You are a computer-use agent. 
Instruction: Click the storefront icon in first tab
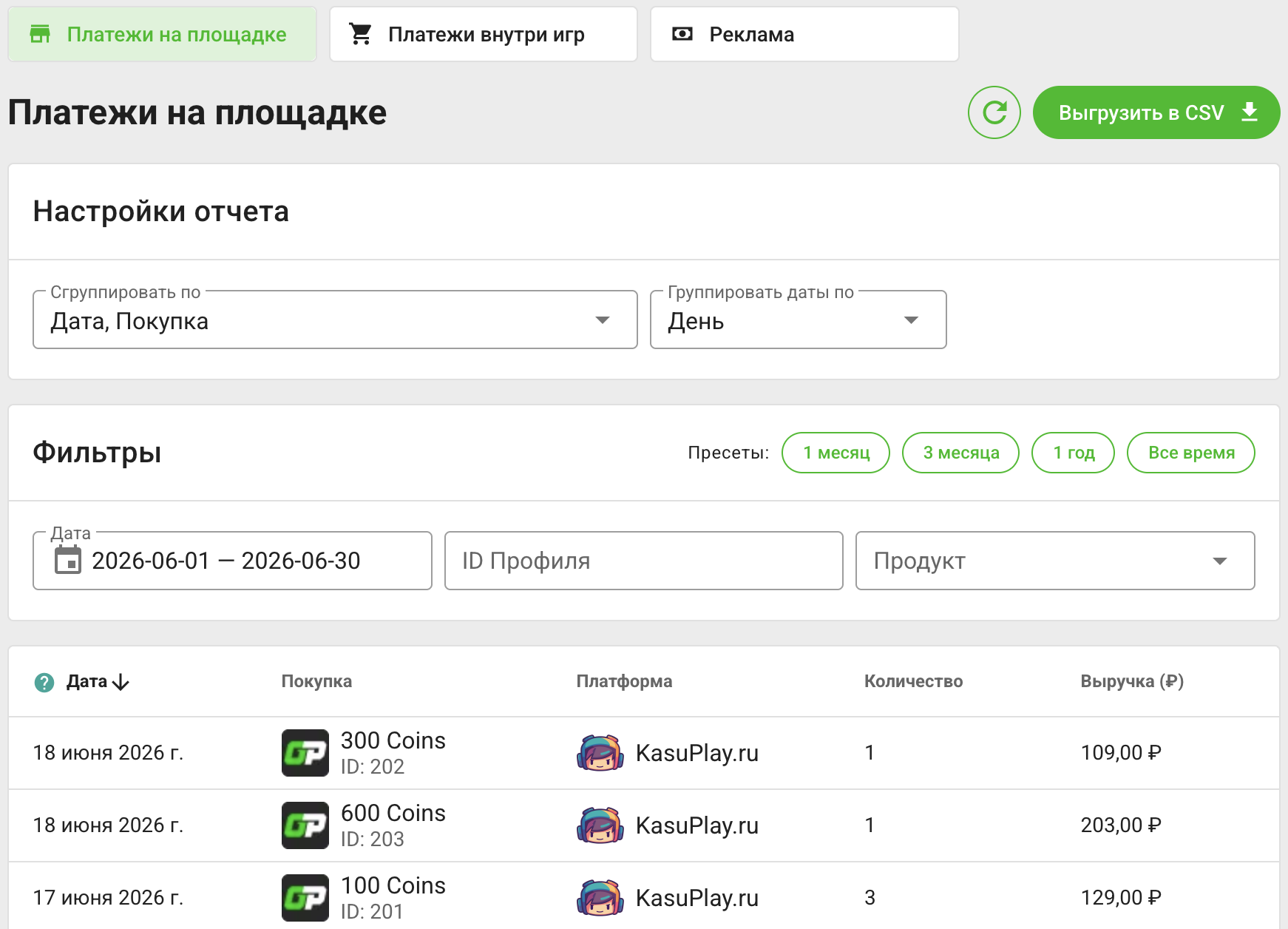pos(40,34)
